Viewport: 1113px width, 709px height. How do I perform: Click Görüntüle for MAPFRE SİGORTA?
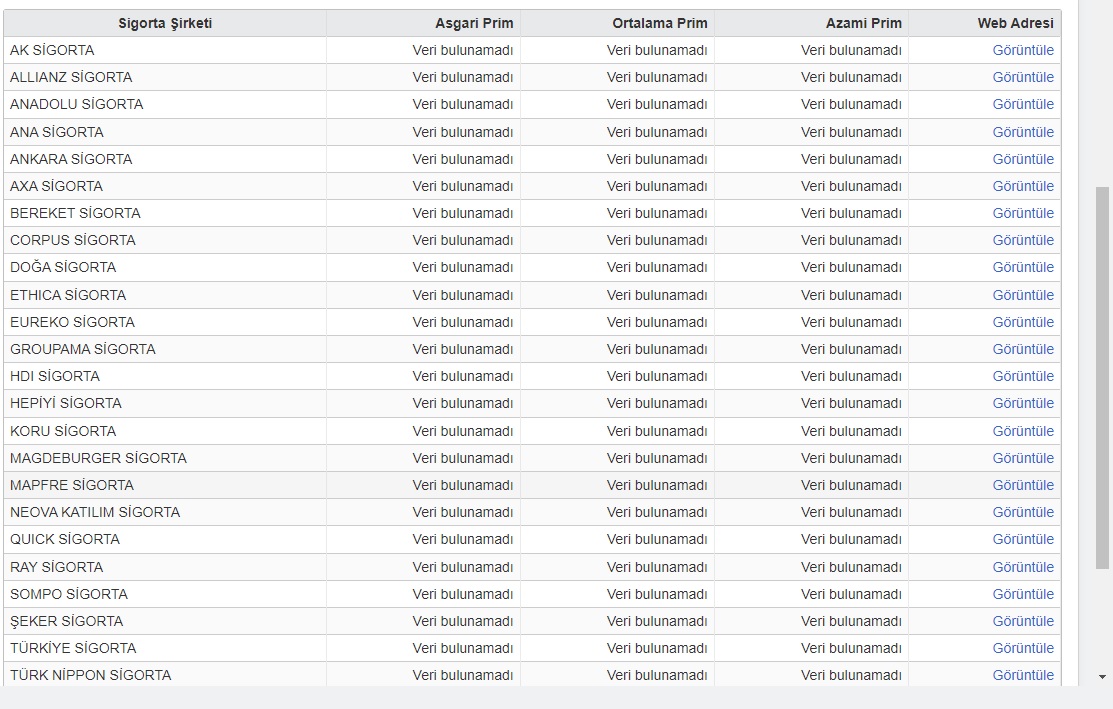tap(1023, 485)
